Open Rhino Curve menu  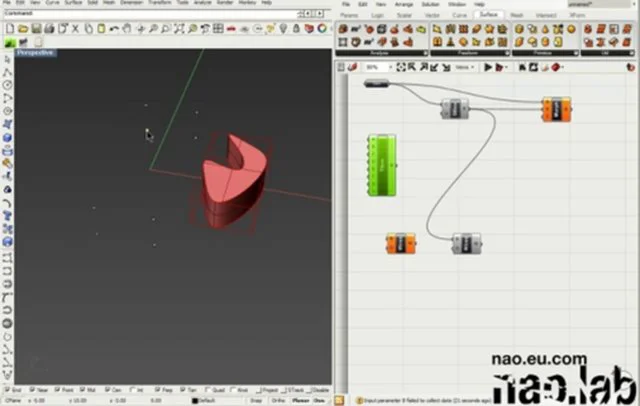click(x=52, y=2)
